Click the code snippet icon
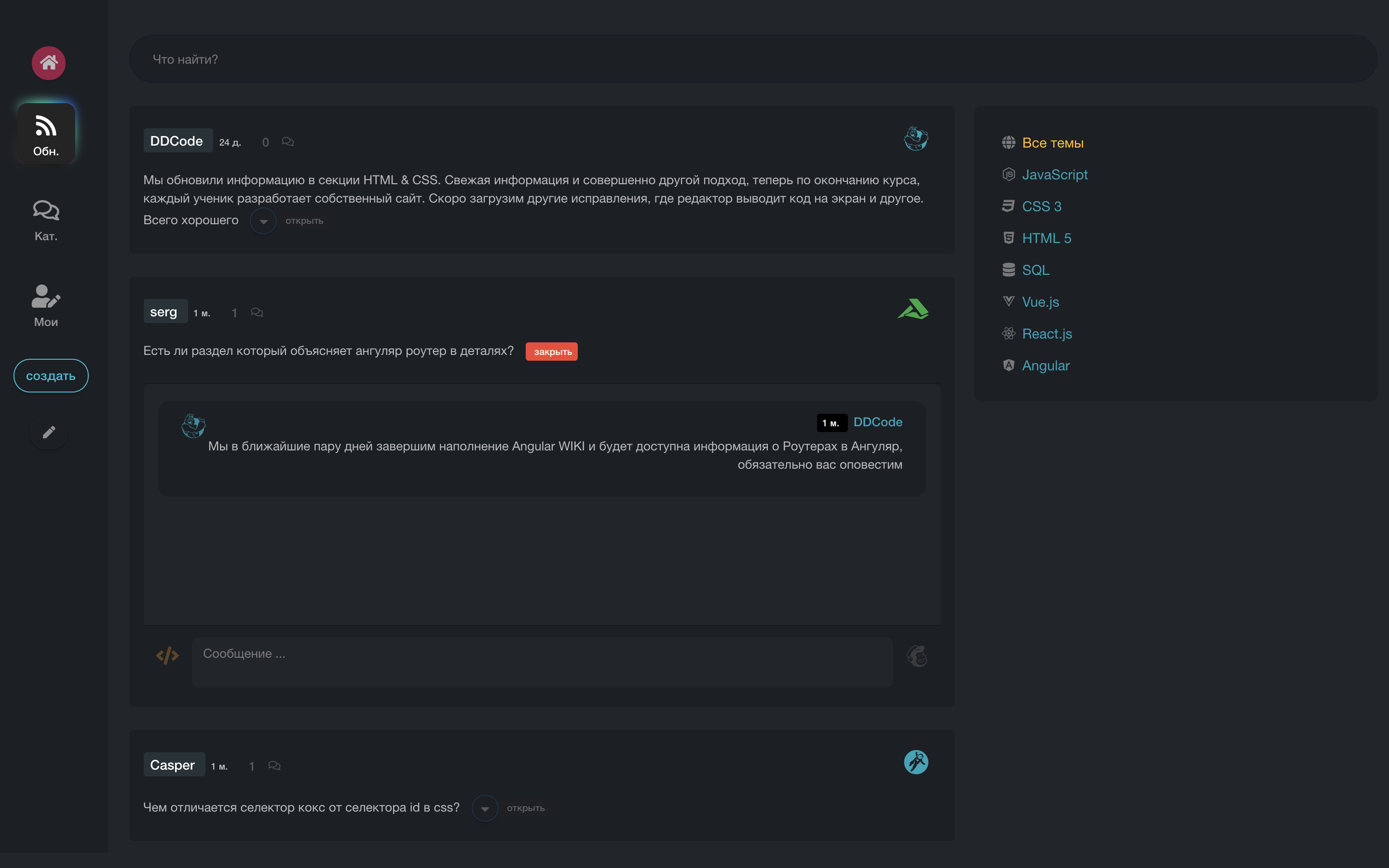The width and height of the screenshot is (1389, 868). coord(167,656)
